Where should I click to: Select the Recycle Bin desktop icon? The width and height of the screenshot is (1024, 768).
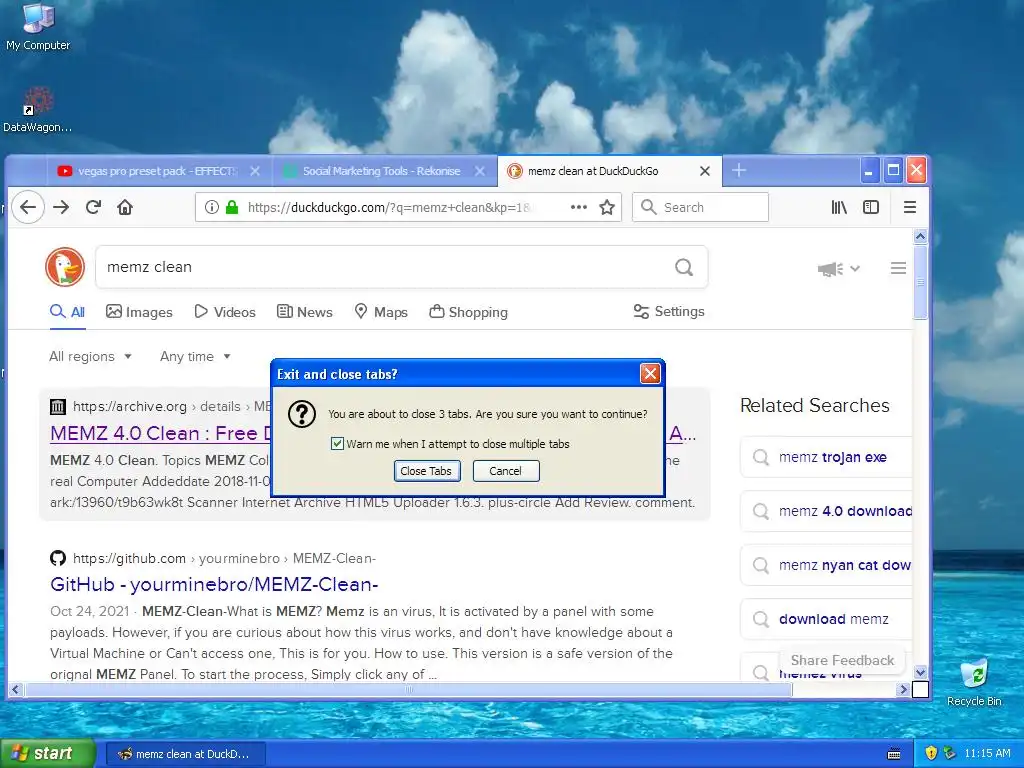click(974, 682)
